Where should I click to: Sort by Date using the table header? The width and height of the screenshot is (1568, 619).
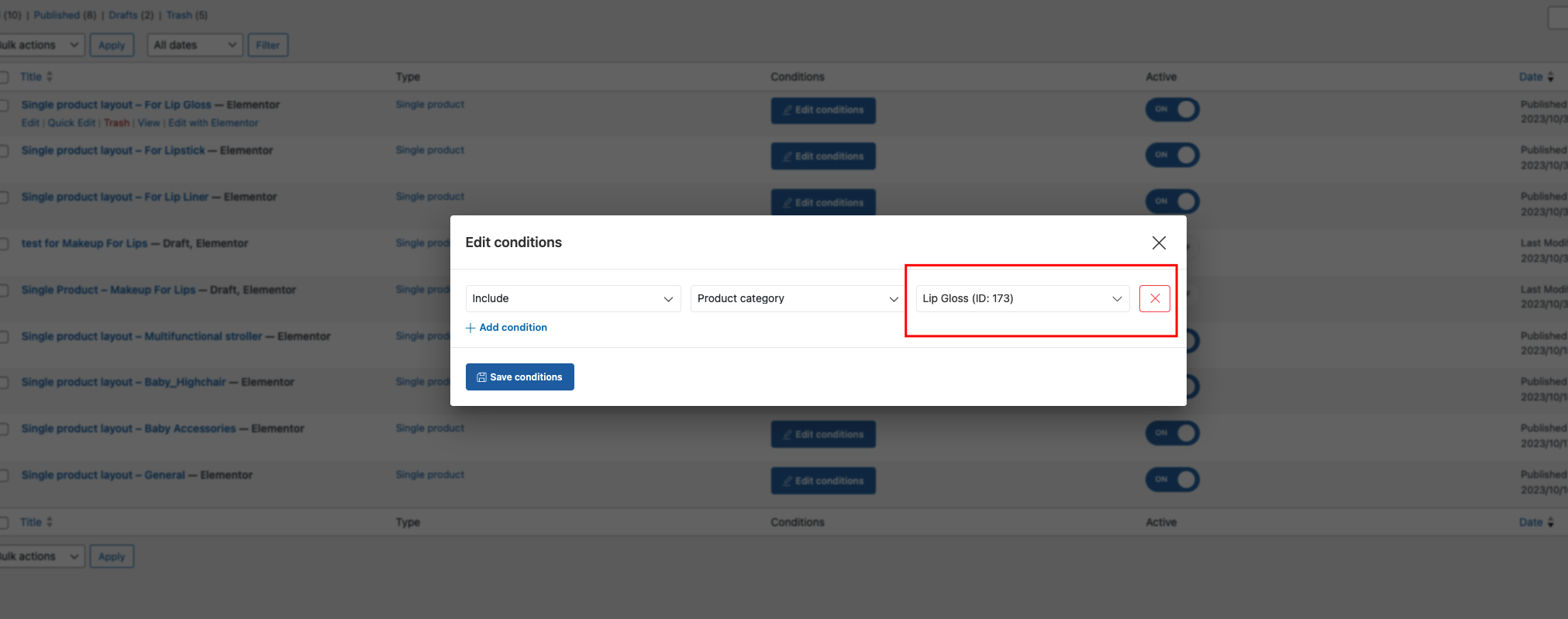point(1536,77)
